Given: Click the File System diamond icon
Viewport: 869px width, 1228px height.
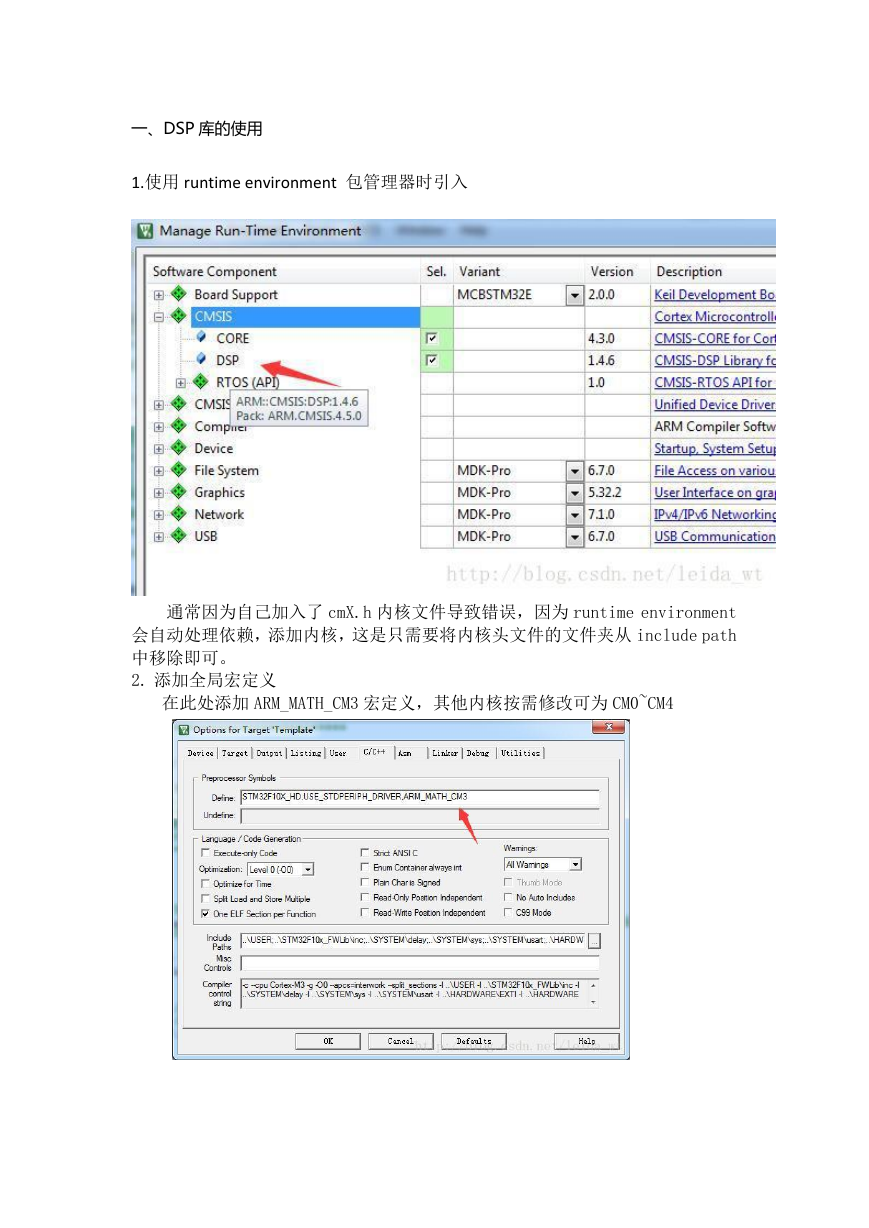Looking at the screenshot, I should (x=178, y=470).
